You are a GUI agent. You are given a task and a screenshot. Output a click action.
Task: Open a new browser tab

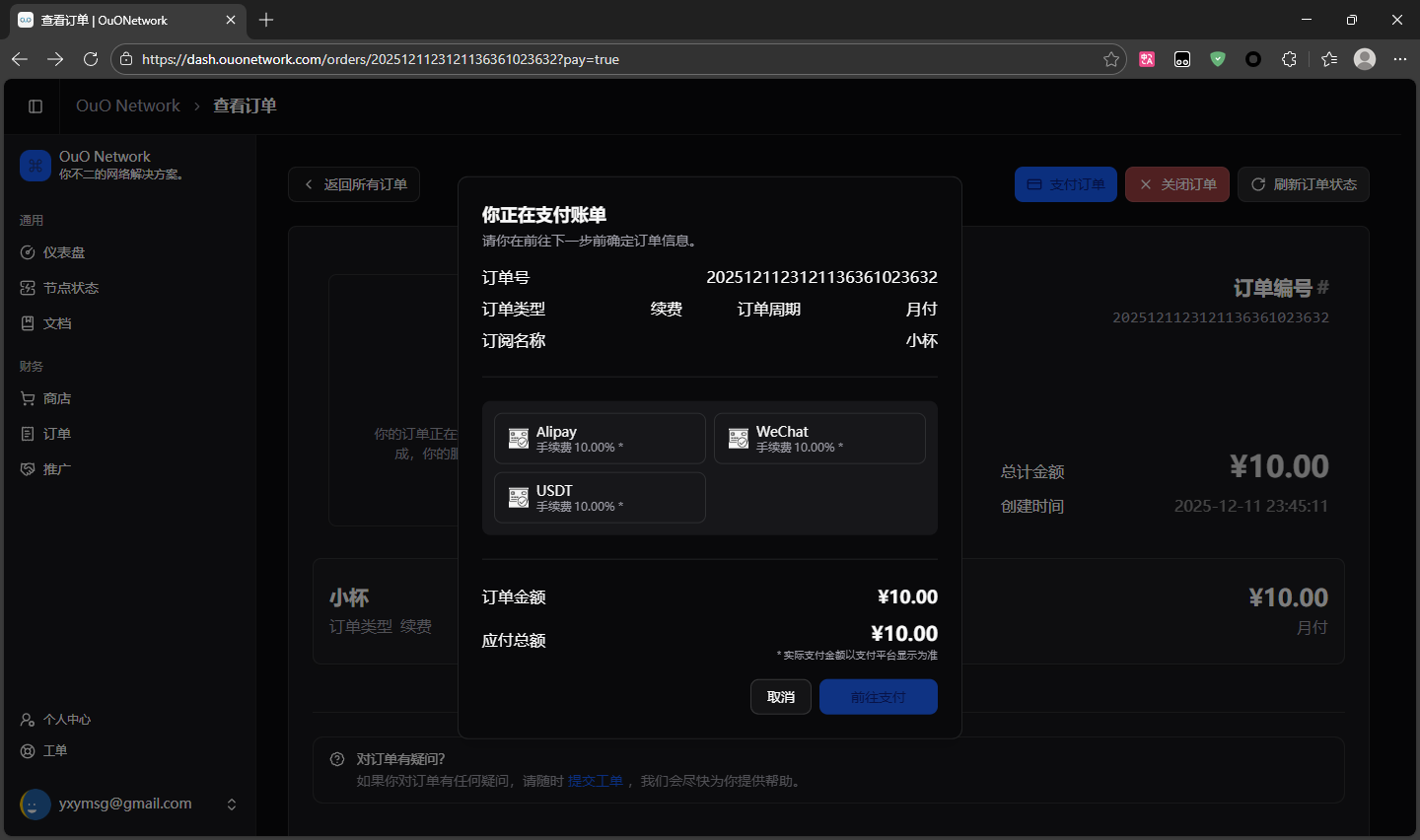[266, 20]
